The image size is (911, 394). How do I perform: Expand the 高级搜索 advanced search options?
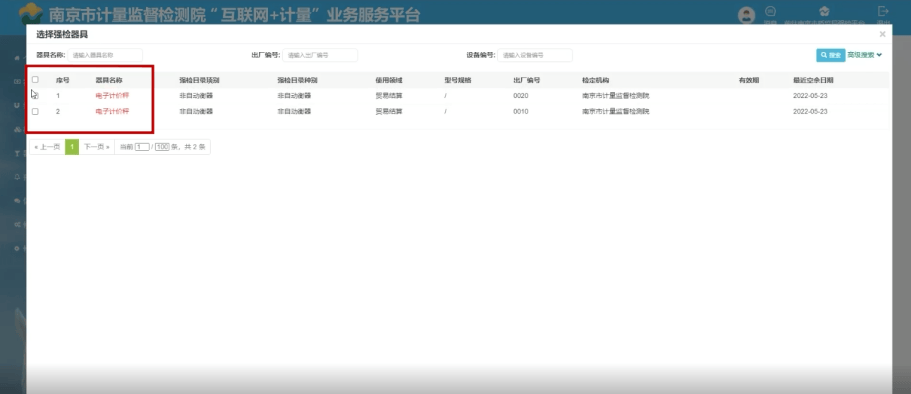pos(865,55)
